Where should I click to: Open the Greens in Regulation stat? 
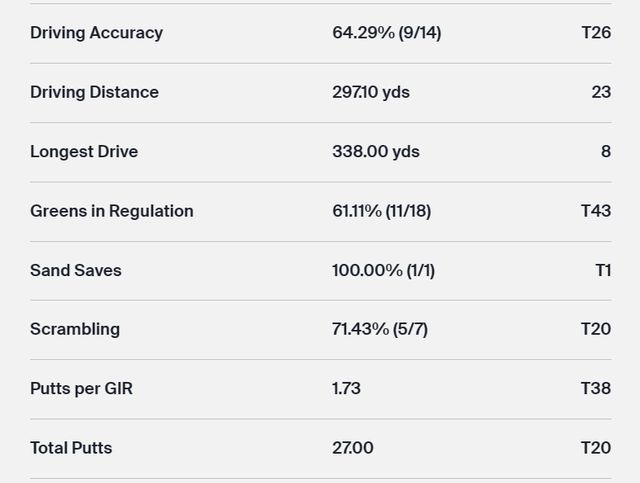tap(112, 211)
